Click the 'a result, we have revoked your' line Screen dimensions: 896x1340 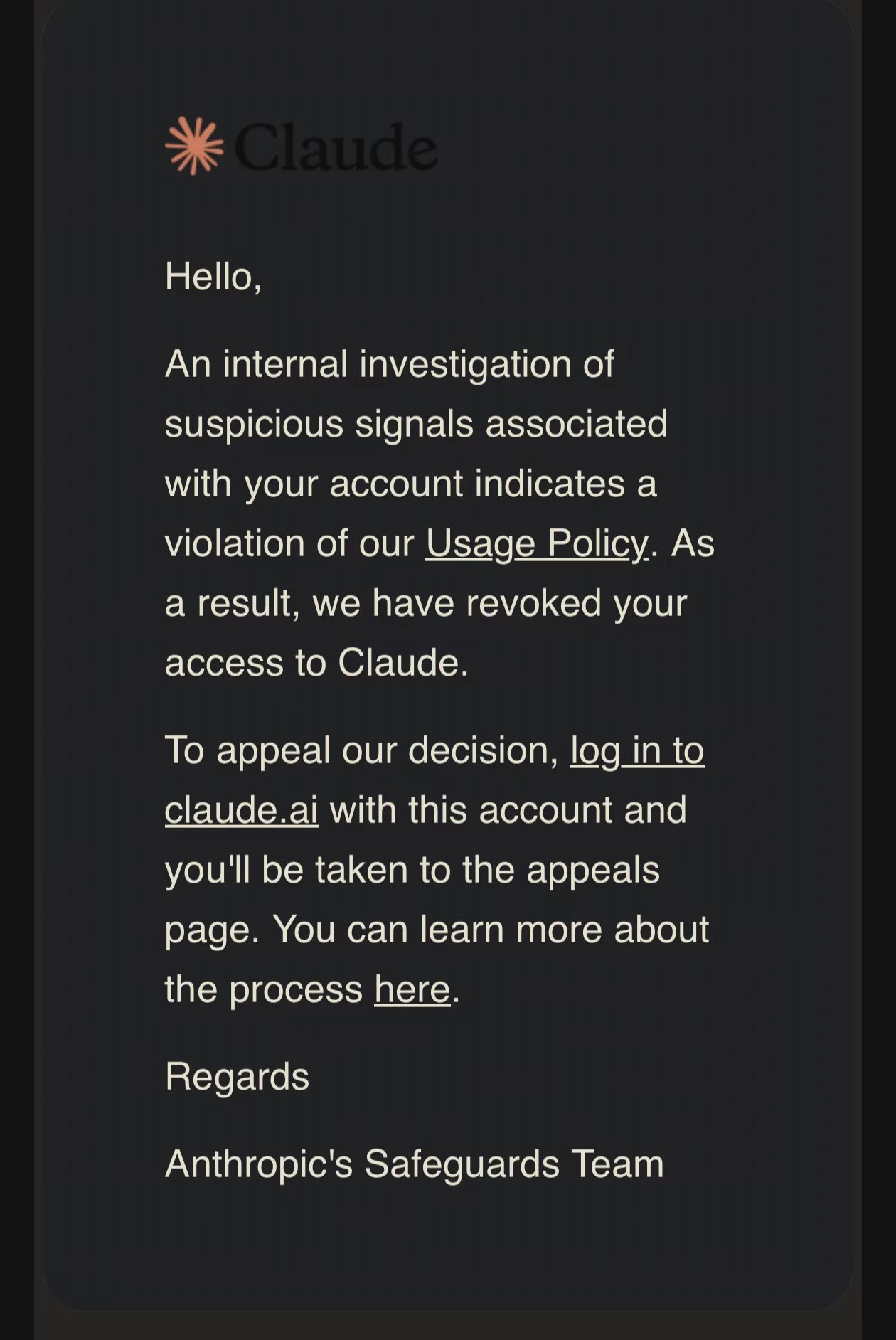tap(426, 604)
